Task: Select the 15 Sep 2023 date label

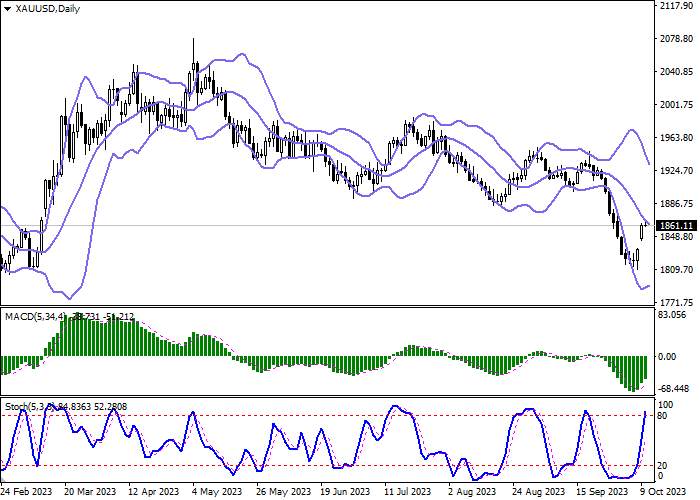Action: click(603, 492)
